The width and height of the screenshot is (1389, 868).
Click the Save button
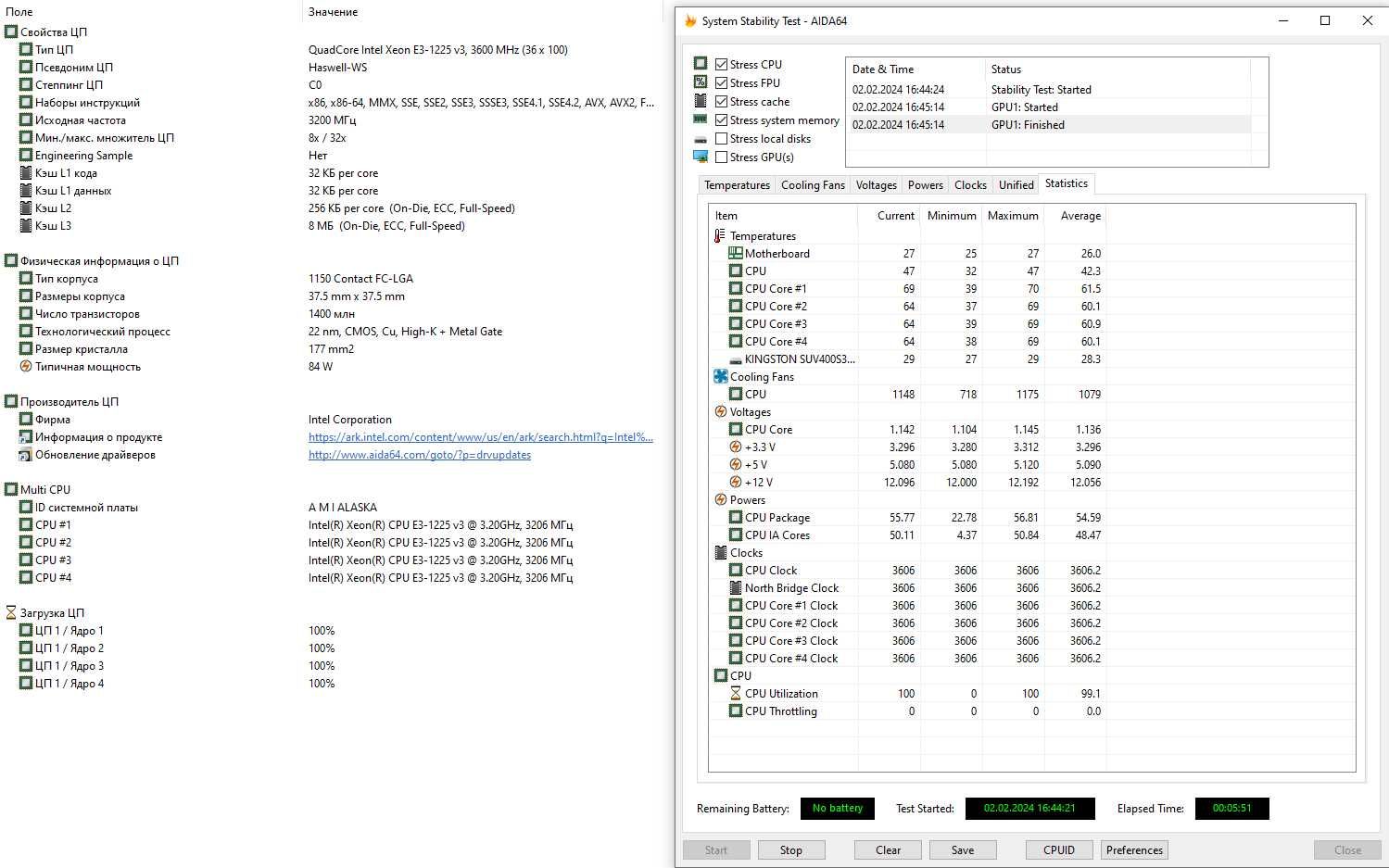(963, 850)
